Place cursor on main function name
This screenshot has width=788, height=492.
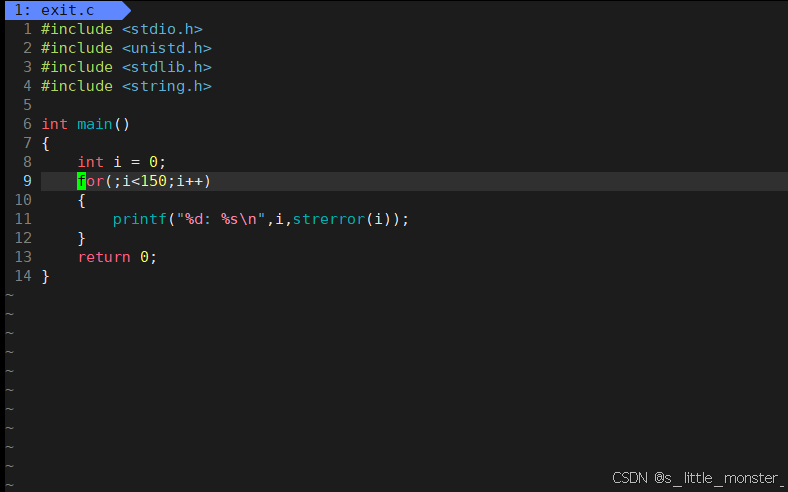click(94, 124)
